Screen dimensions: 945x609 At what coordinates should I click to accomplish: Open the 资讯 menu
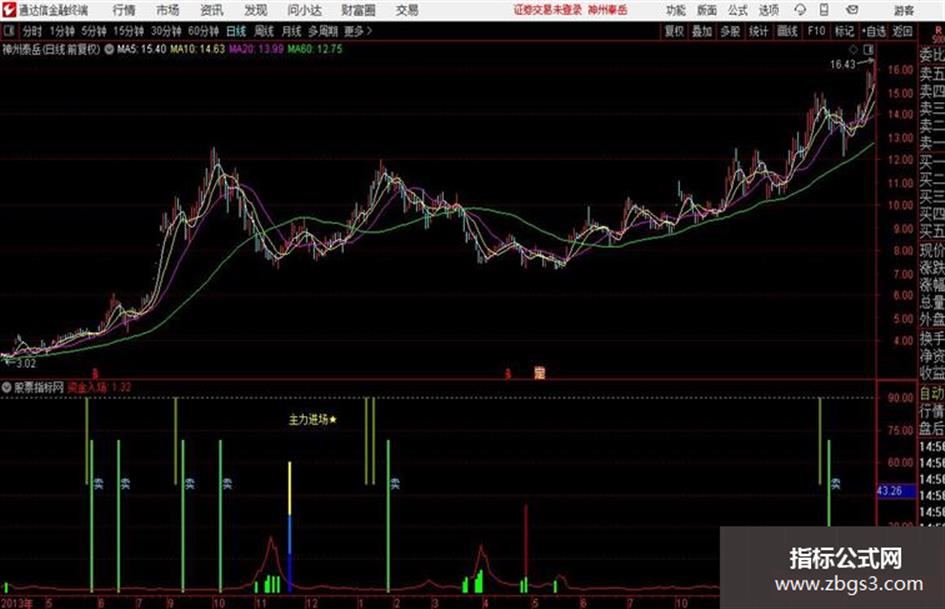click(212, 10)
